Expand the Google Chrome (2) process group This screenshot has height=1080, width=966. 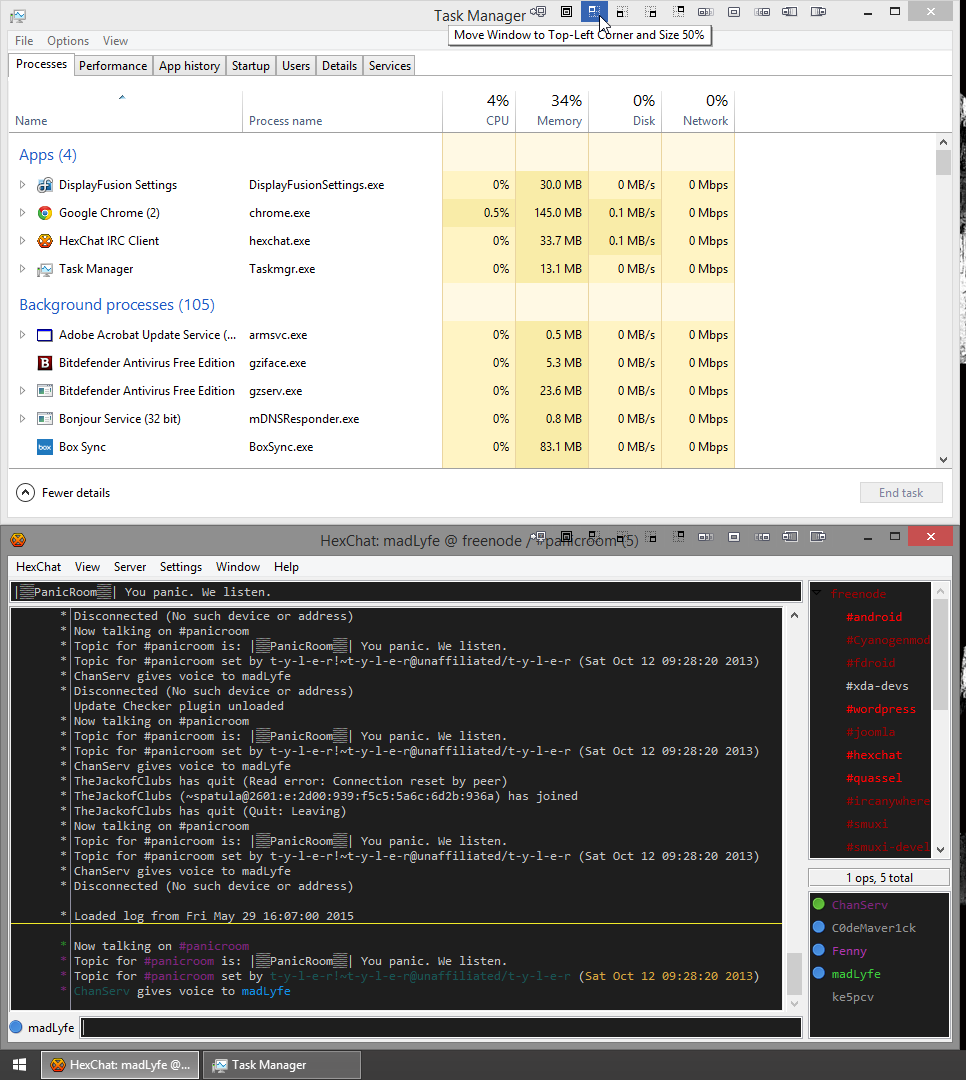pos(23,213)
